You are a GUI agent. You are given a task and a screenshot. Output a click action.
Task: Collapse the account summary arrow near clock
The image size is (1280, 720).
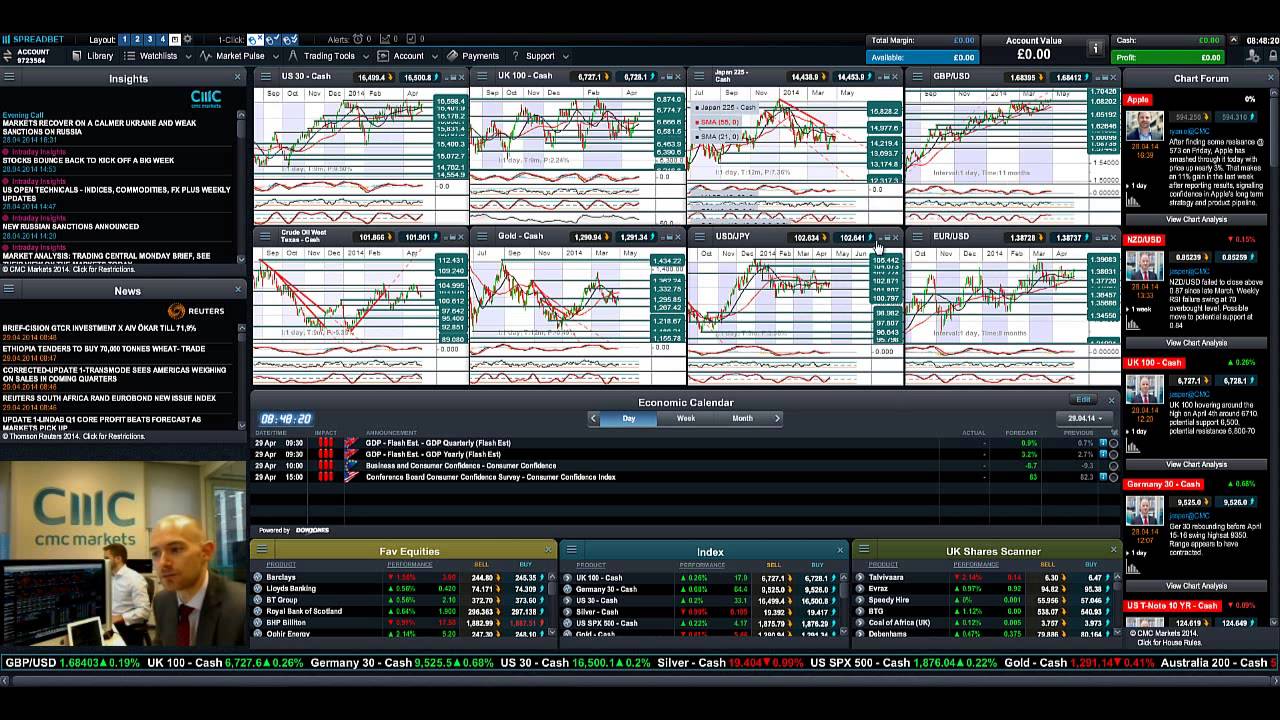(x=1234, y=40)
